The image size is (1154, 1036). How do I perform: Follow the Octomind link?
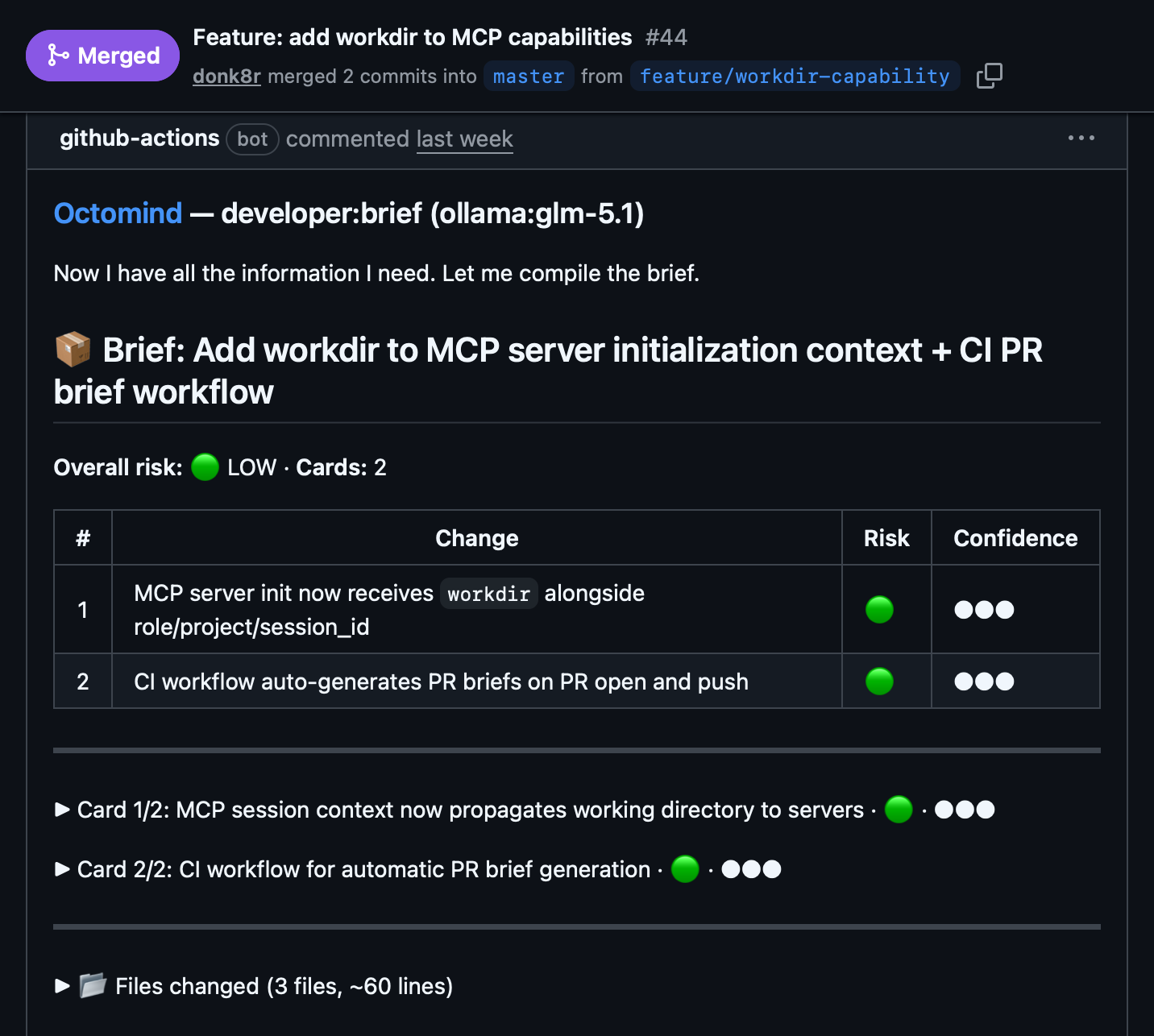[118, 213]
